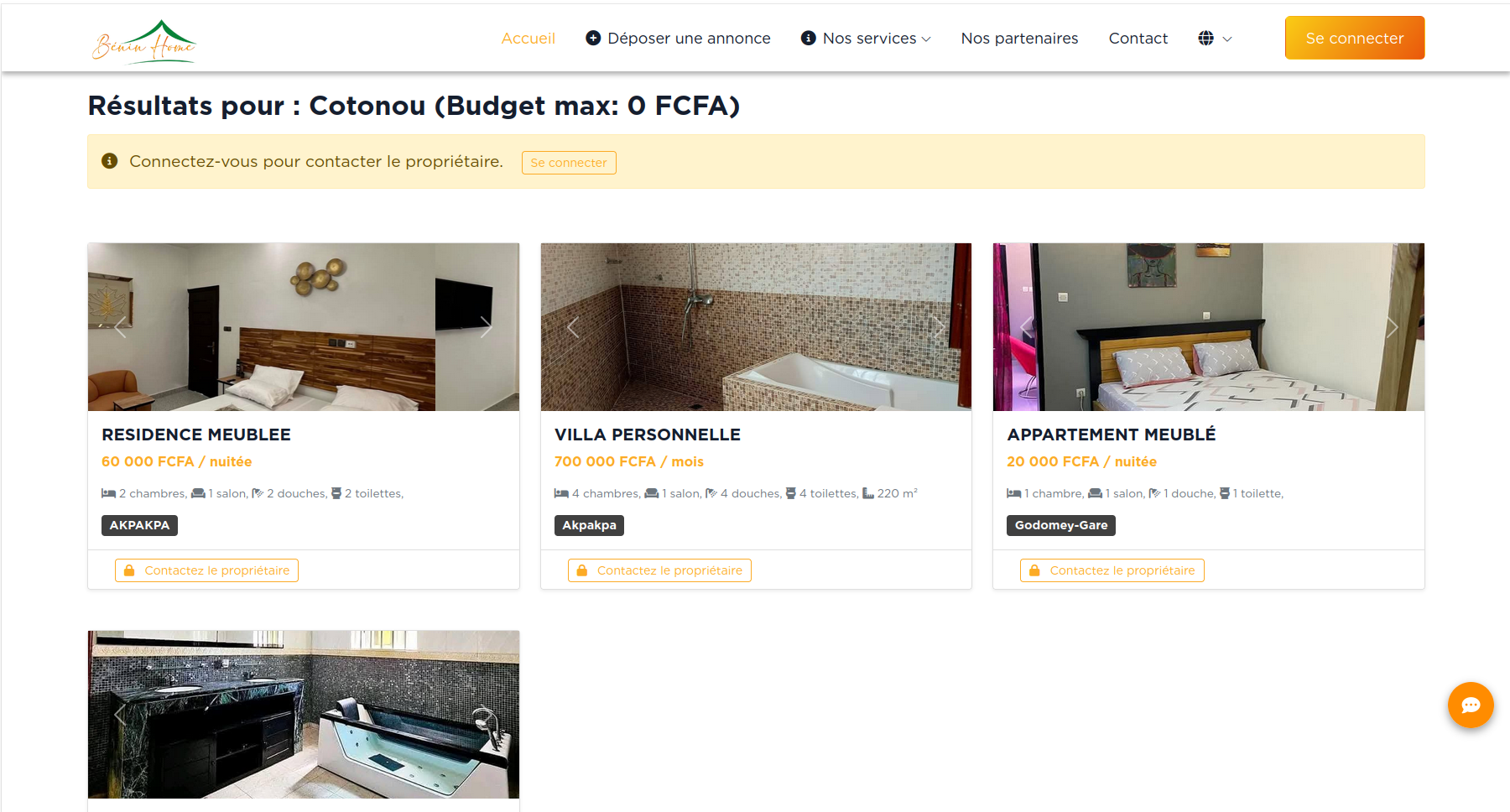This screenshot has height=812, width=1510.
Task: Show previous photo of Residence Meublee
Action: click(x=121, y=327)
